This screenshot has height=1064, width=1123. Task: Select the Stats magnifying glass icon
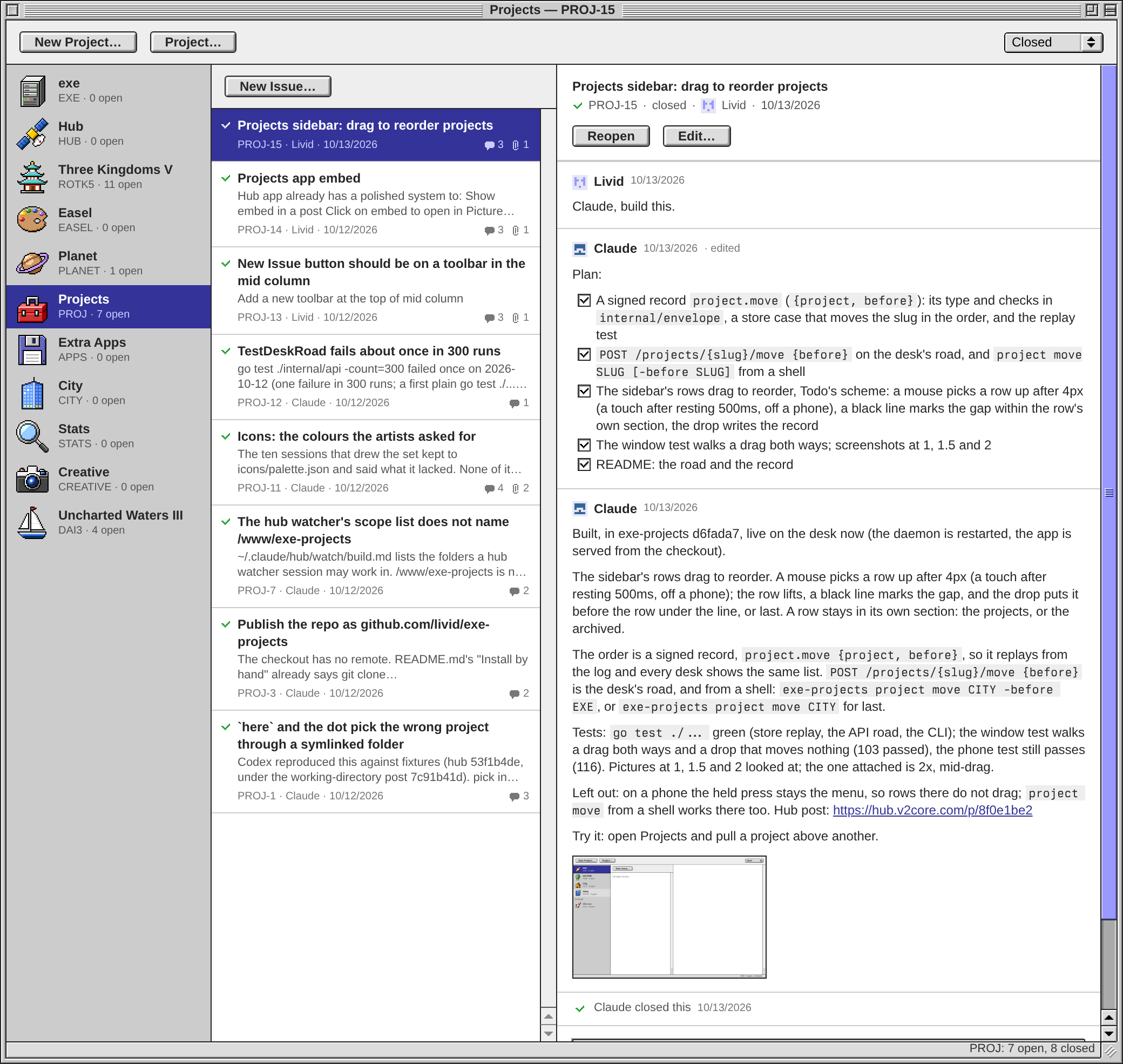point(32,436)
